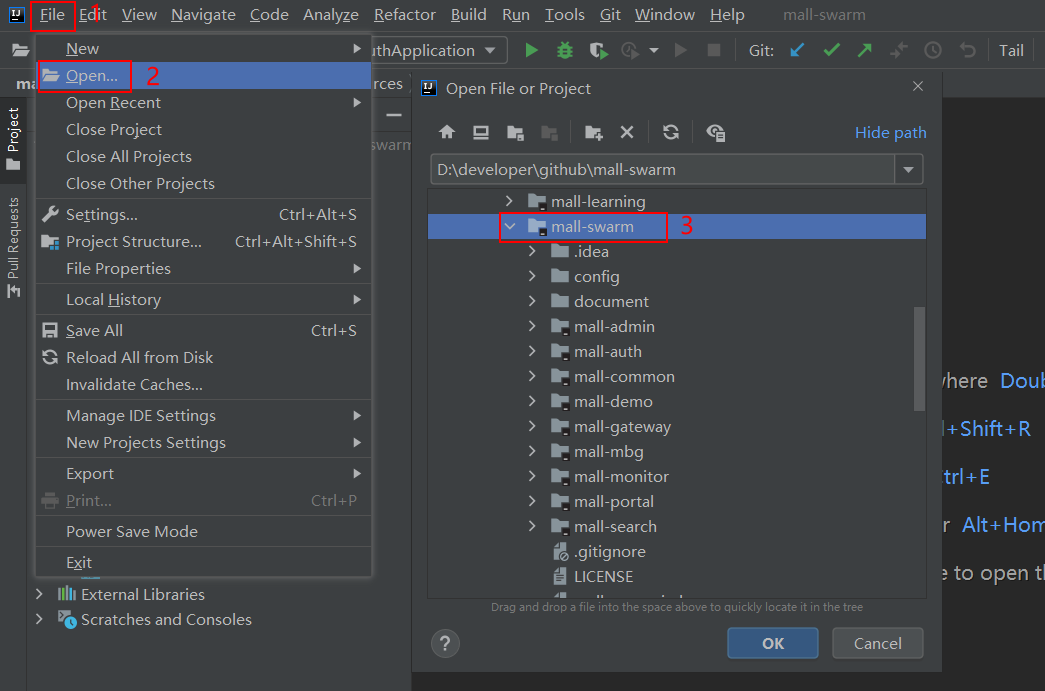The height and width of the screenshot is (691, 1045).
Task: Open the Pull Requests tool window tab
Action: 13,248
